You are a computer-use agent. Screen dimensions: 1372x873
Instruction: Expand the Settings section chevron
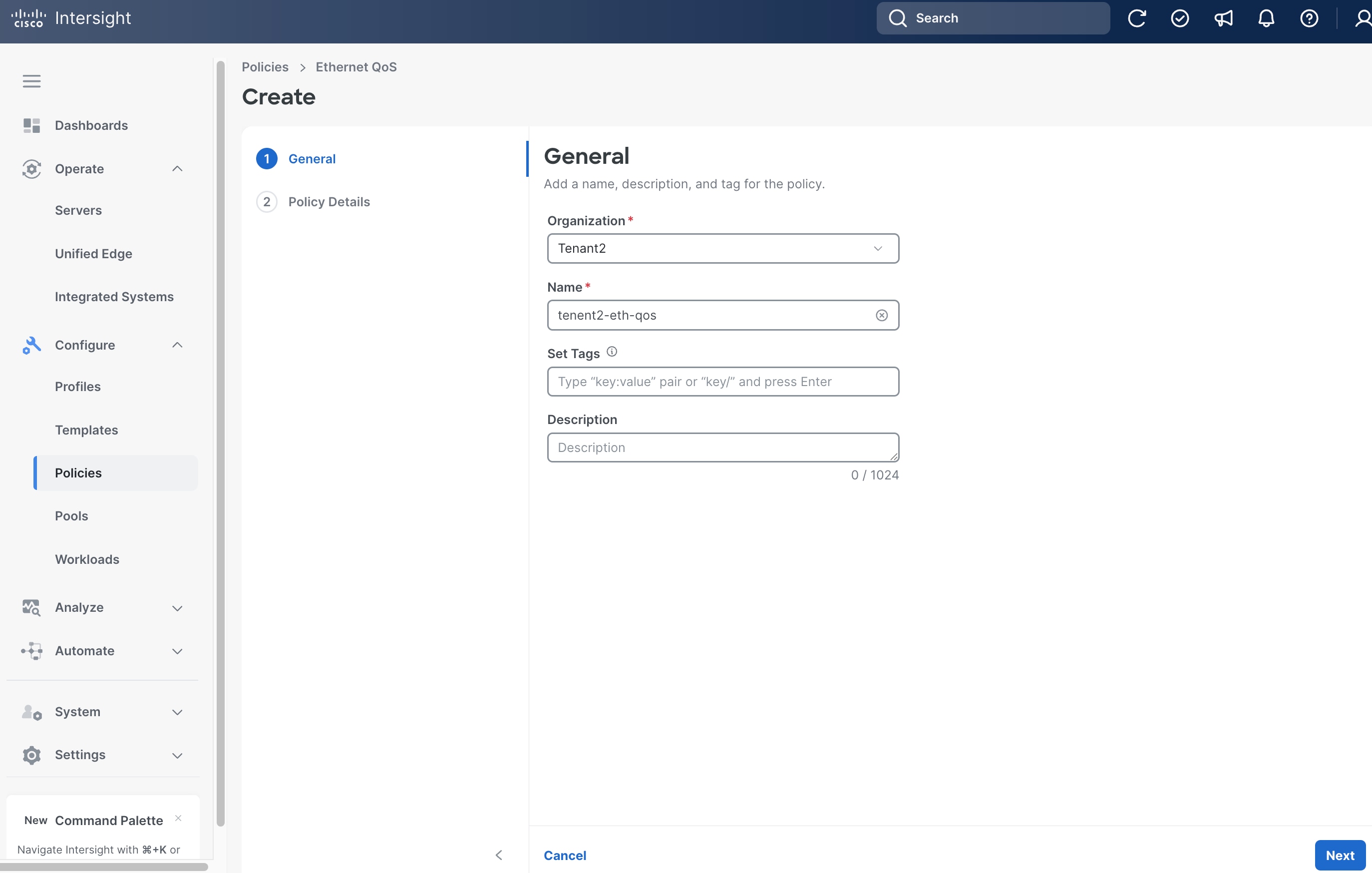[x=177, y=756]
